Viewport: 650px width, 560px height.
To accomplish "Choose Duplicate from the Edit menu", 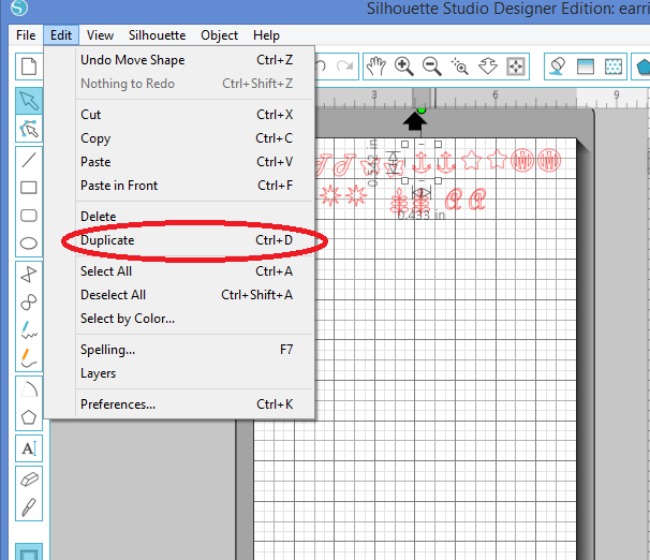I will (187, 240).
